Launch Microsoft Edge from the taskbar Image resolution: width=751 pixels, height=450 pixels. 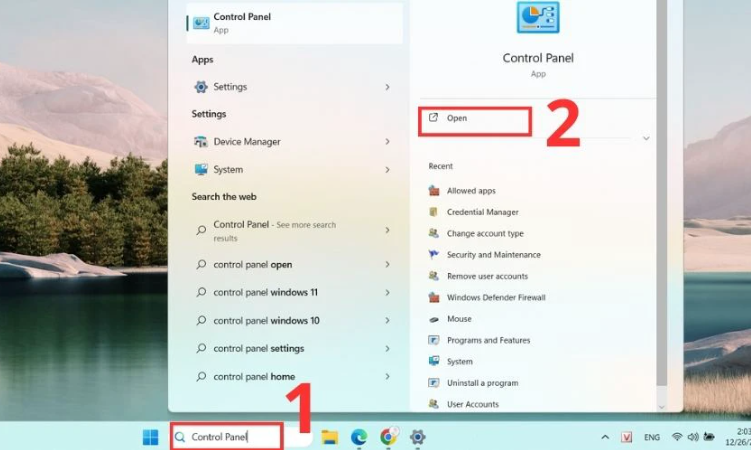[359, 437]
